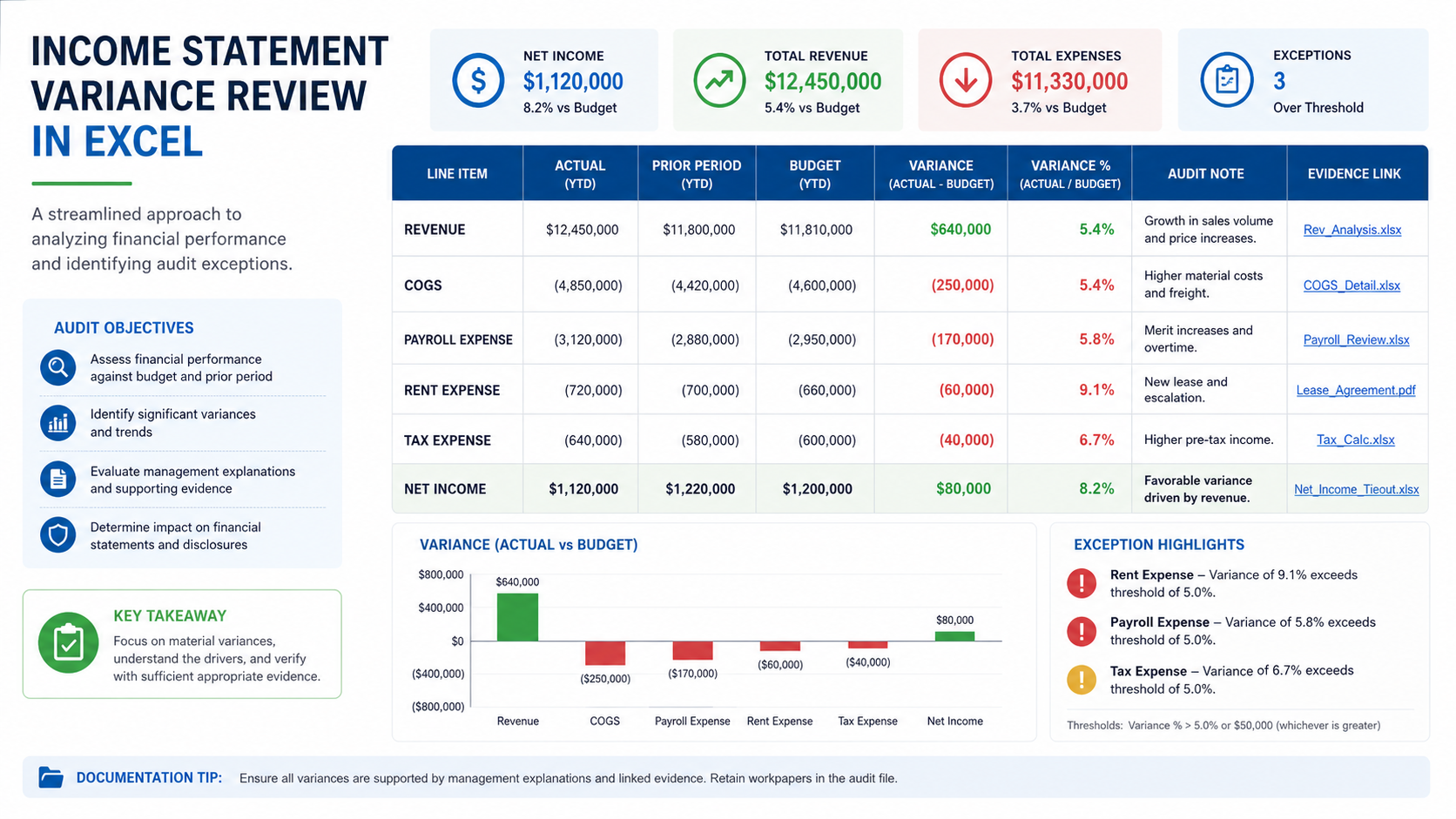This screenshot has width=1456, height=819.
Task: Click the red down-arrow Total Expenses icon
Action: 966,80
